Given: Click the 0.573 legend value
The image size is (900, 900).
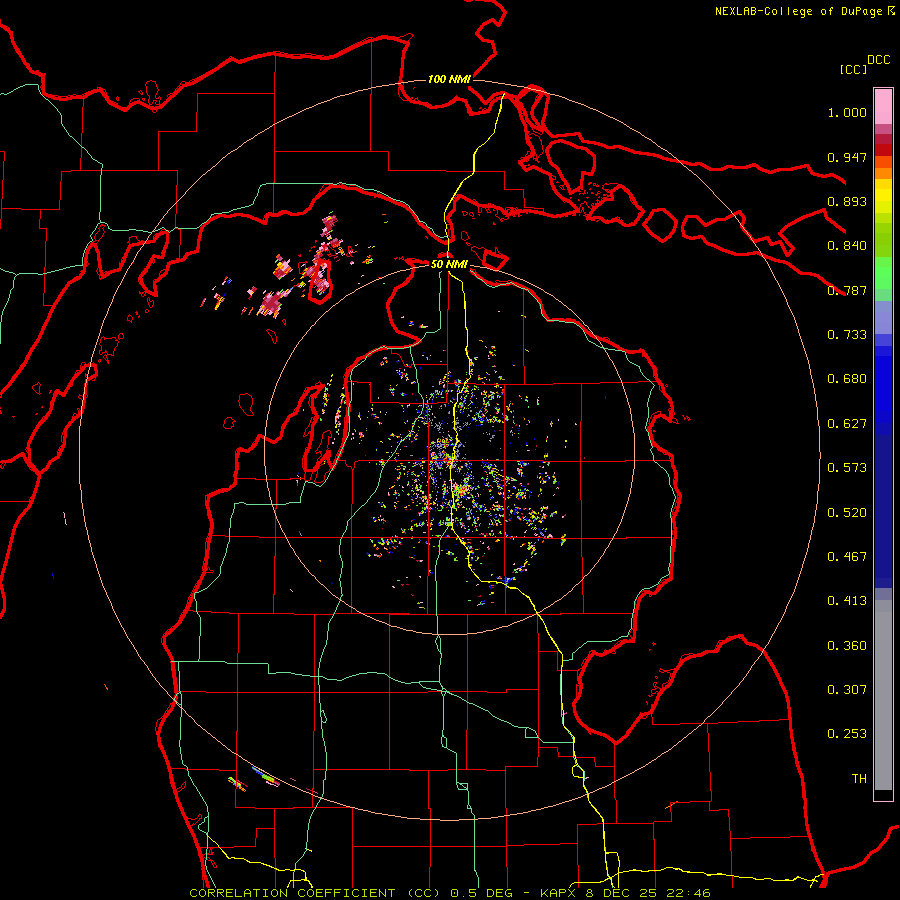Looking at the screenshot, I should tap(847, 468).
